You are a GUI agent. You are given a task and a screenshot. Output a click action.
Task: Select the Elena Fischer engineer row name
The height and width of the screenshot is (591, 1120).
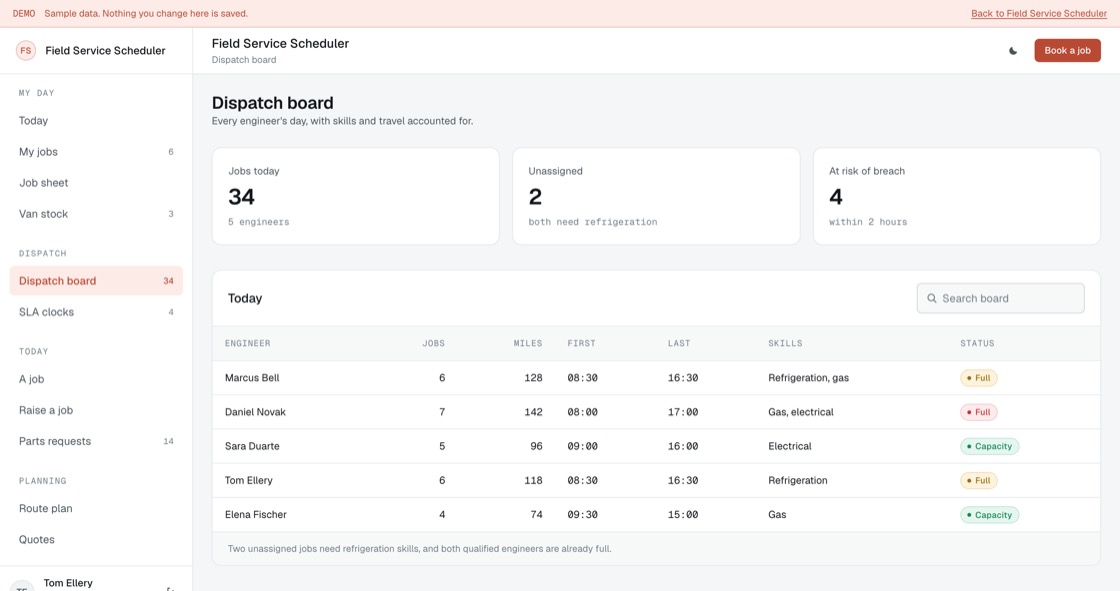click(x=256, y=515)
